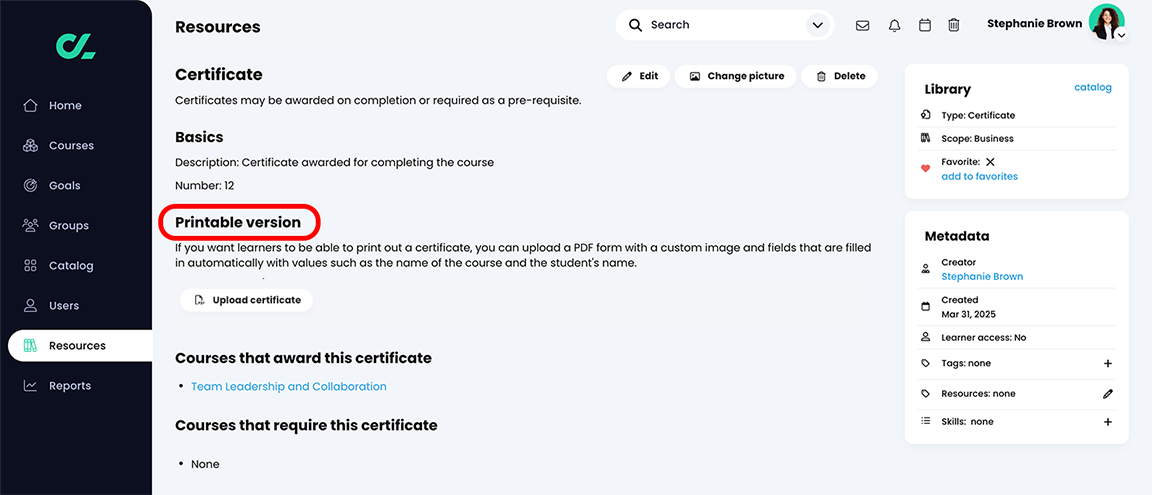Viewport: 1152px width, 495px height.
Task: Click the Edit button
Action: click(x=638, y=76)
